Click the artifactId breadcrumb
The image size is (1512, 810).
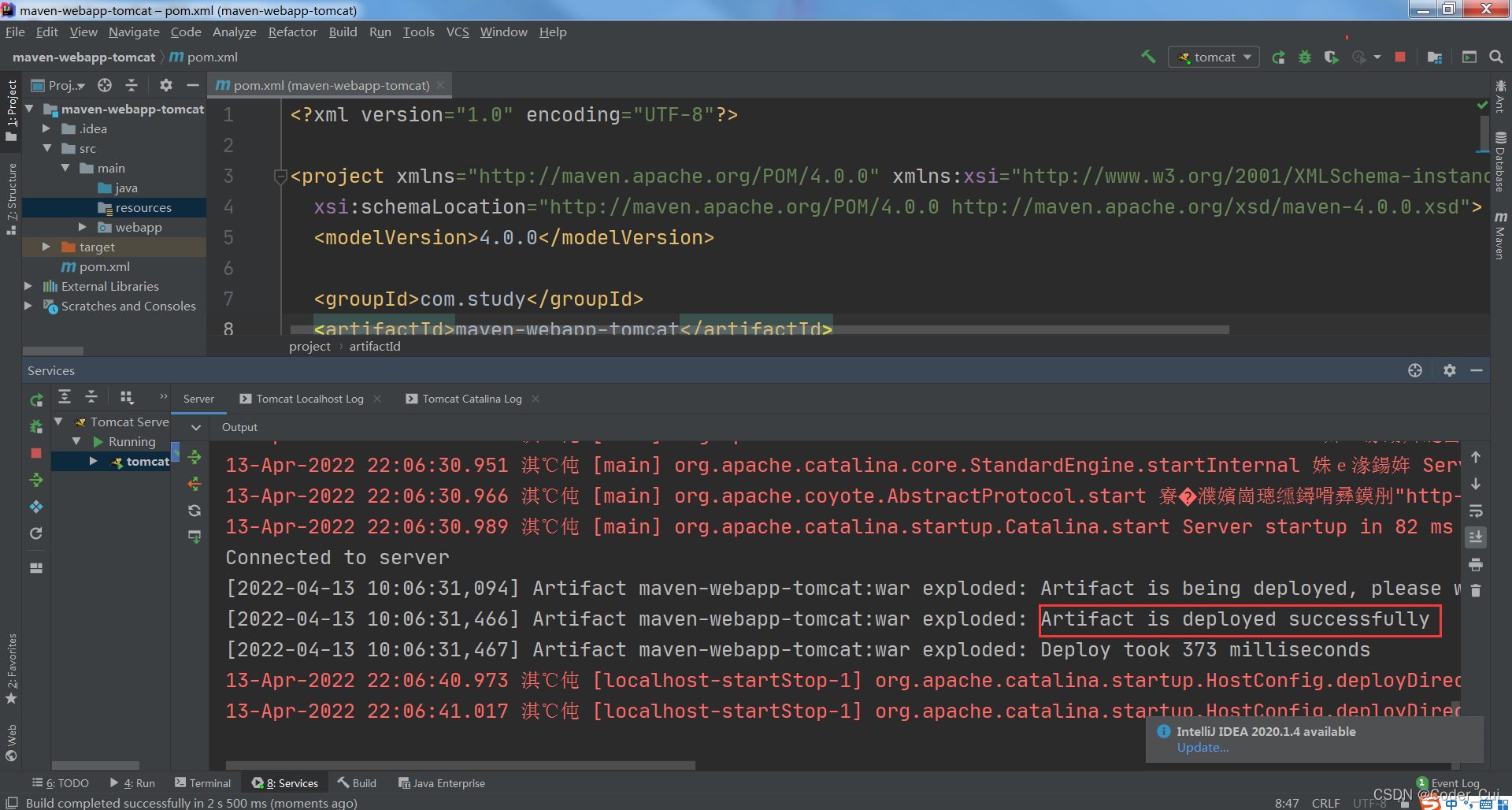375,346
